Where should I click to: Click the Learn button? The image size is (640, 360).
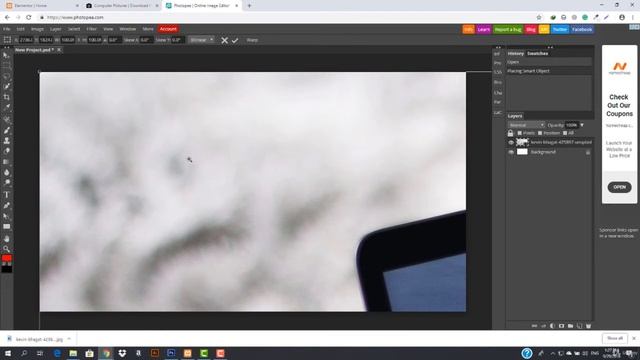click(484, 29)
